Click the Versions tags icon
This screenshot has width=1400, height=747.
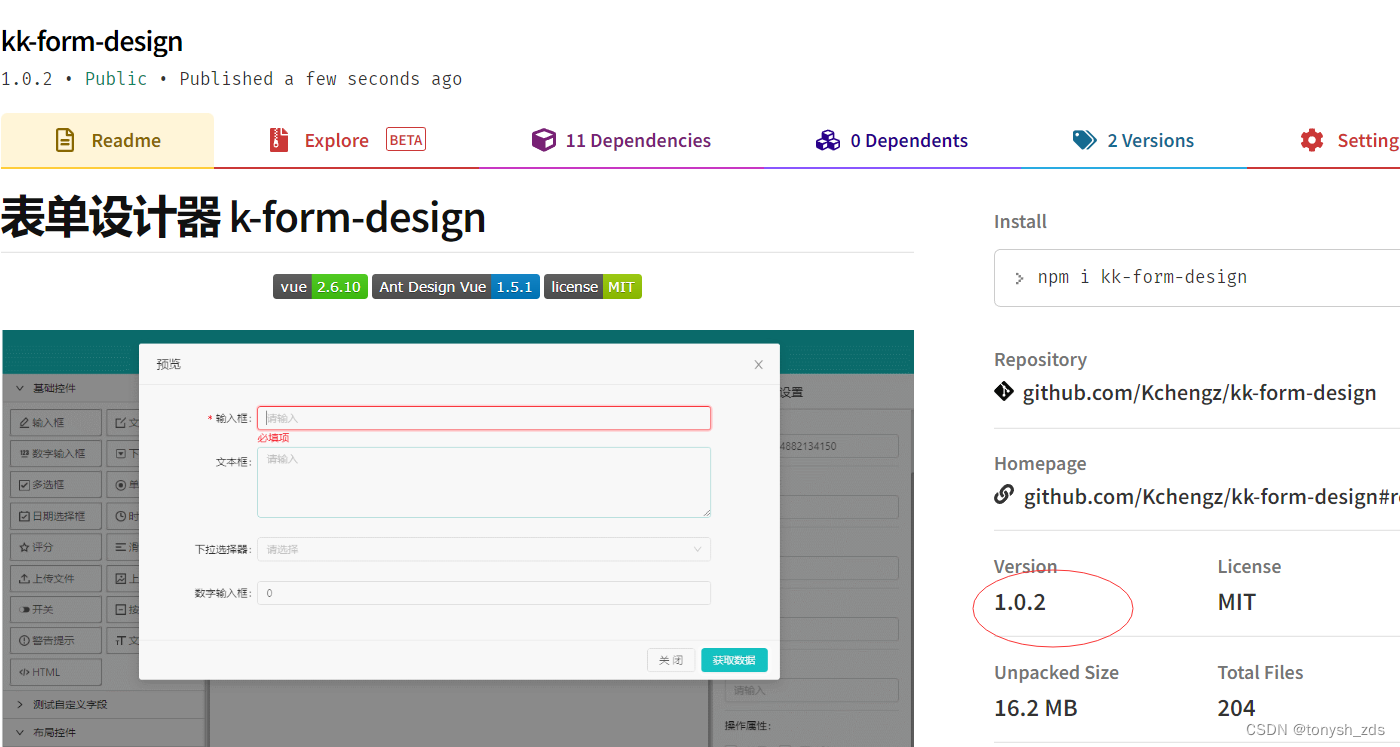coord(1085,140)
